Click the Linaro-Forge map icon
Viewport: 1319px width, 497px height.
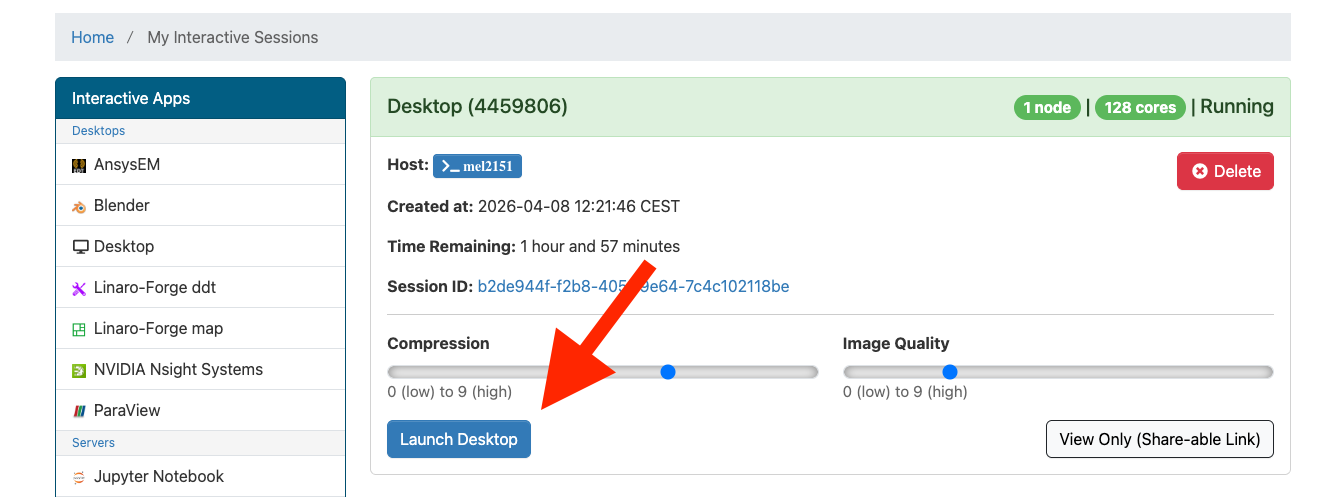[80, 329]
